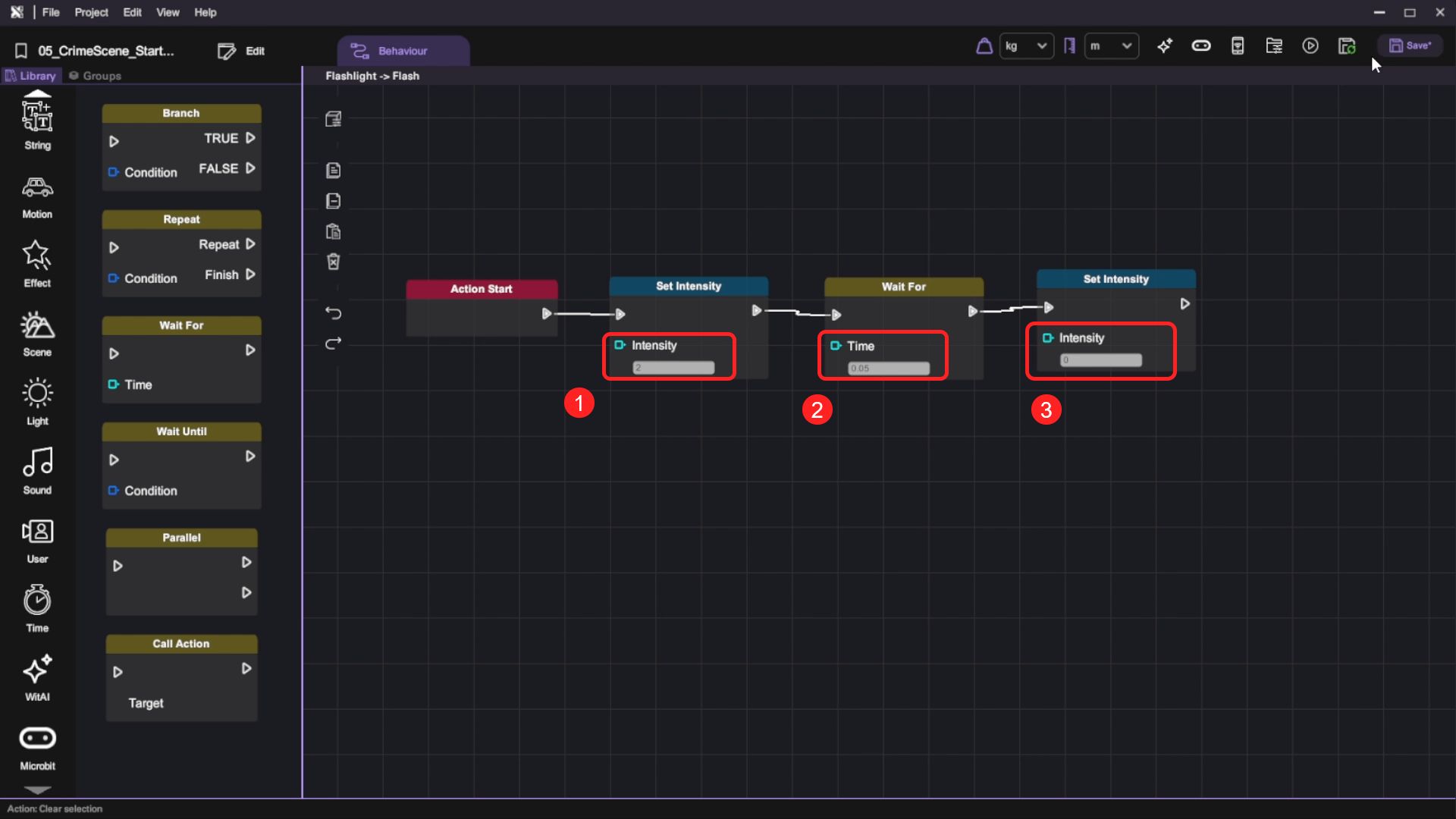
Task: Open the Sound library category
Action: tap(37, 470)
